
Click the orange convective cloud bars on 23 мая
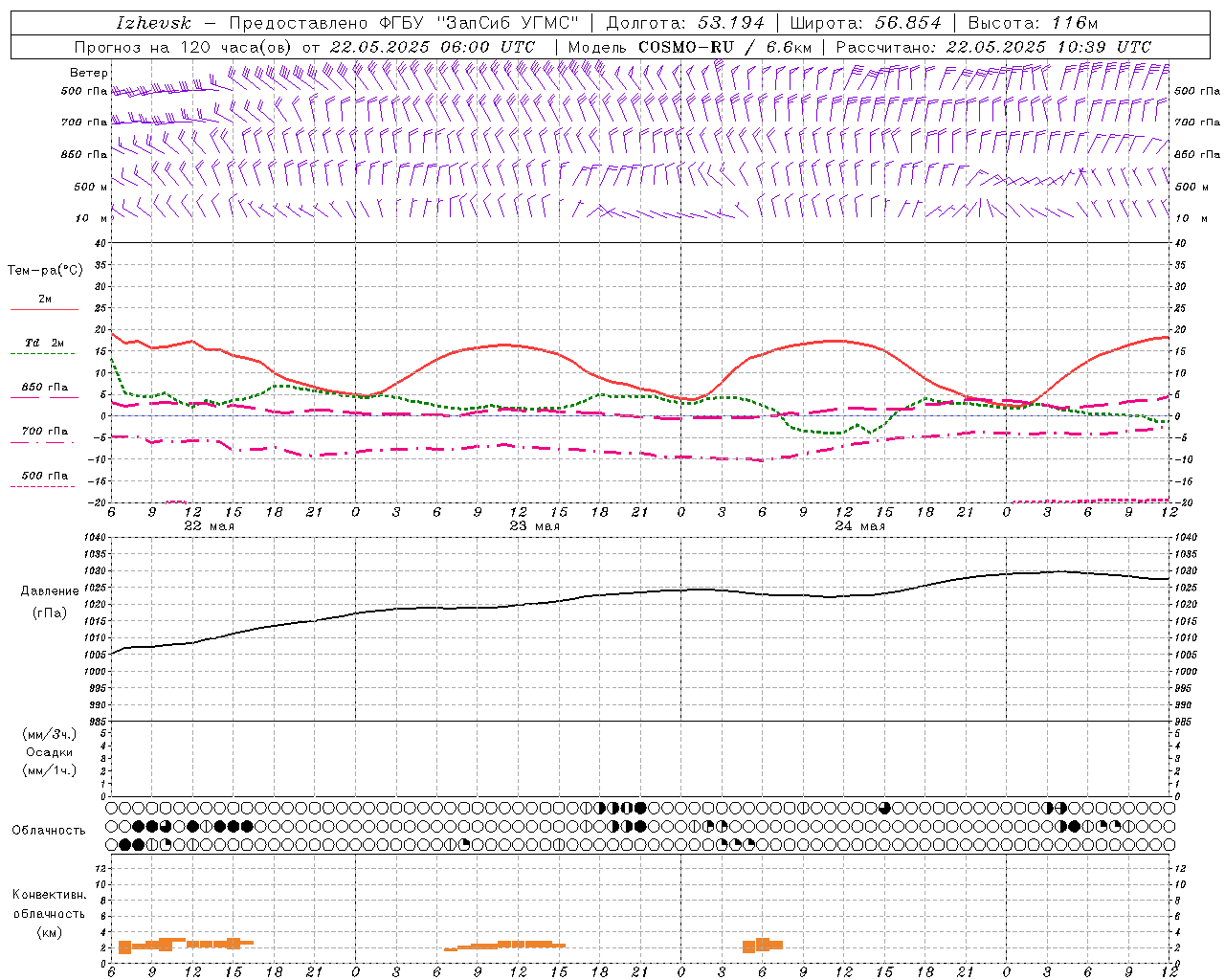tap(504, 946)
